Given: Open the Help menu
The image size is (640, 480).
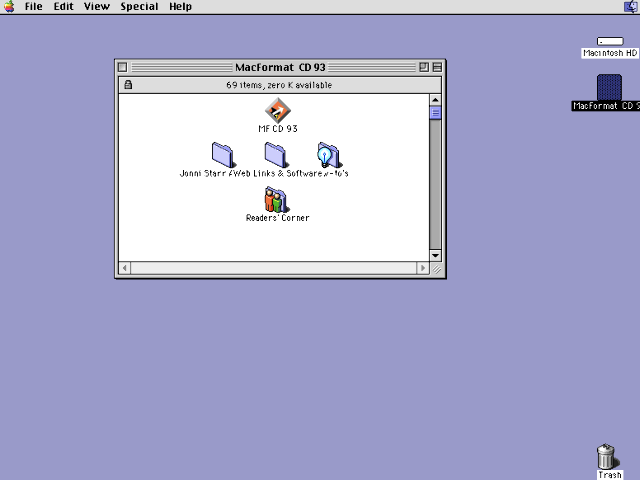Looking at the screenshot, I should (180, 7).
